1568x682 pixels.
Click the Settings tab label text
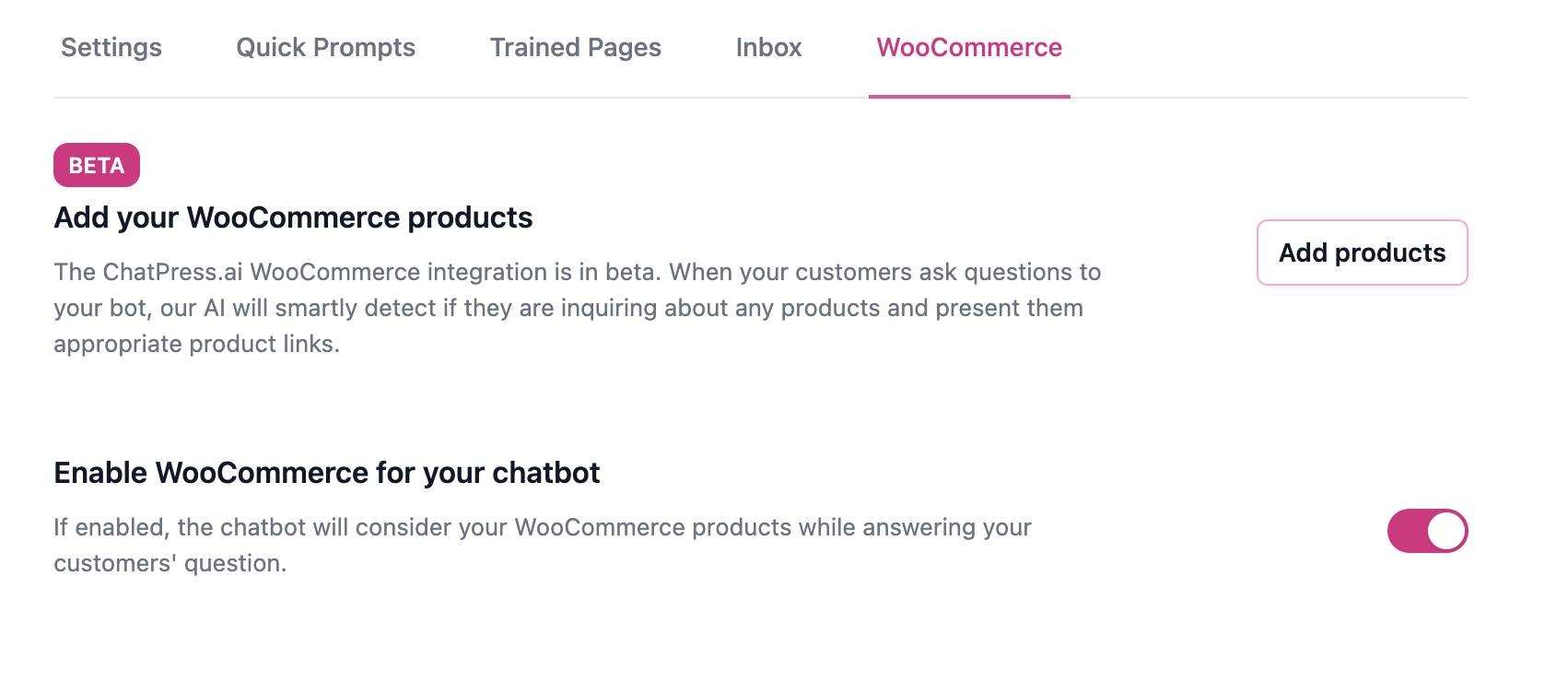click(x=110, y=48)
